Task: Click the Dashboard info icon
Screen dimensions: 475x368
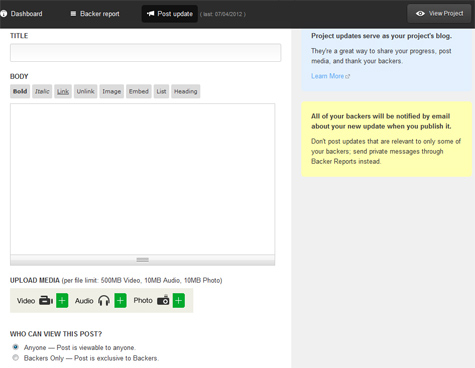Action: (x=4, y=14)
